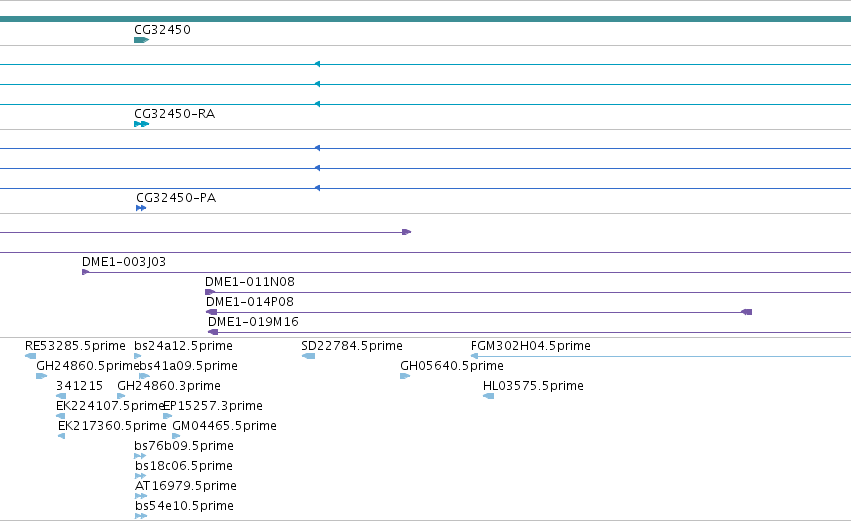Click the EK217360.5prime label
The width and height of the screenshot is (851, 521).
112,426
